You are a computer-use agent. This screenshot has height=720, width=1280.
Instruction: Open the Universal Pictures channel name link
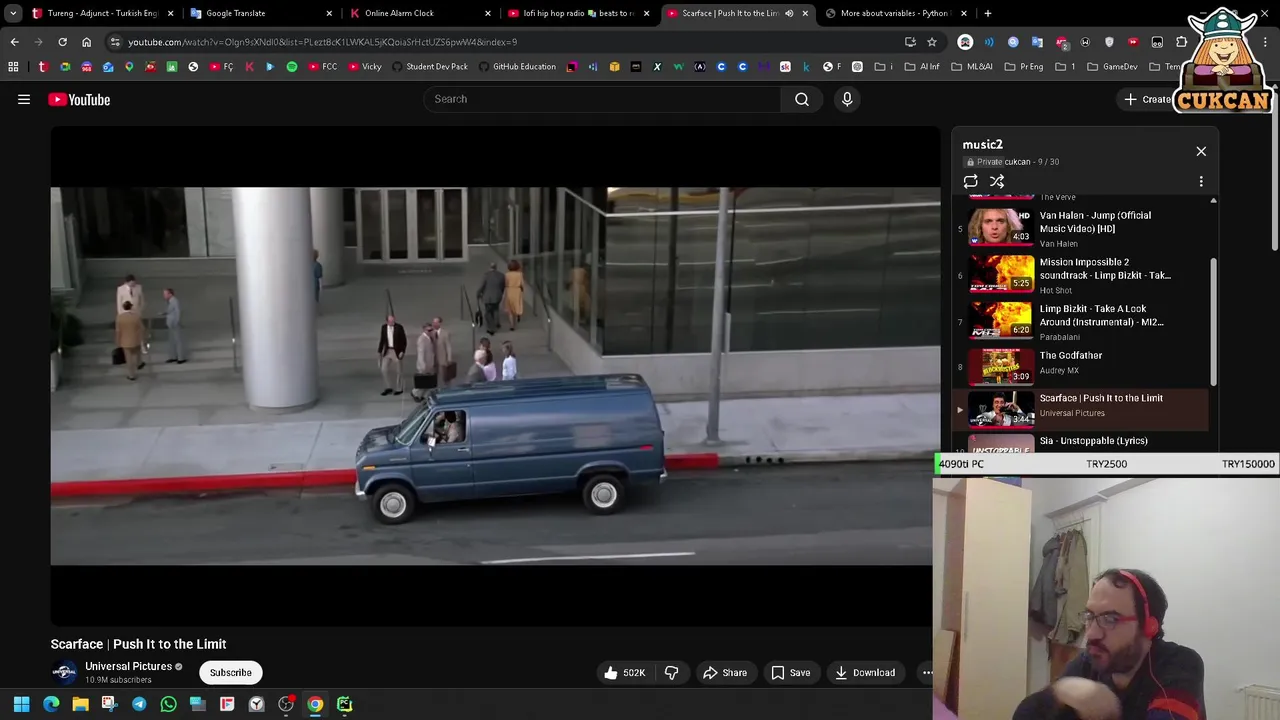(128, 666)
